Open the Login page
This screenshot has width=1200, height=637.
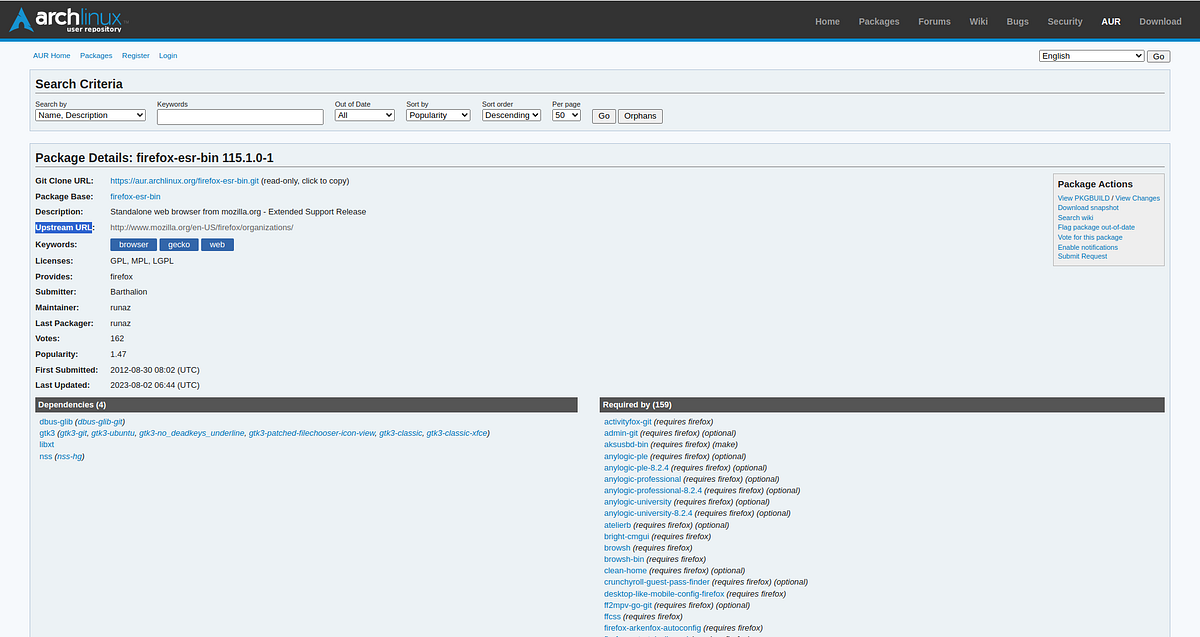tap(167, 55)
